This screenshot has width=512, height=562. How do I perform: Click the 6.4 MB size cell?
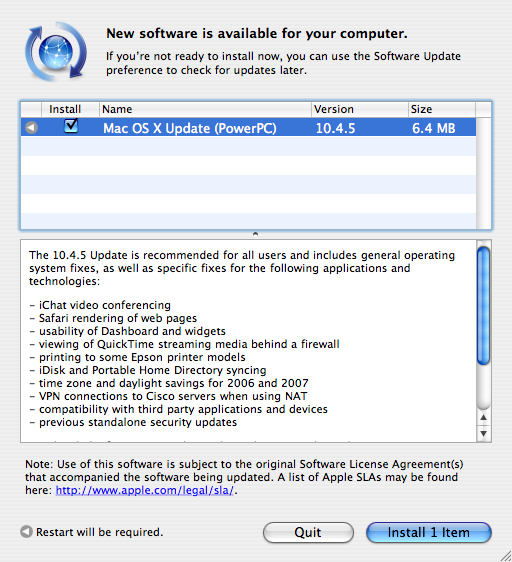click(x=433, y=128)
